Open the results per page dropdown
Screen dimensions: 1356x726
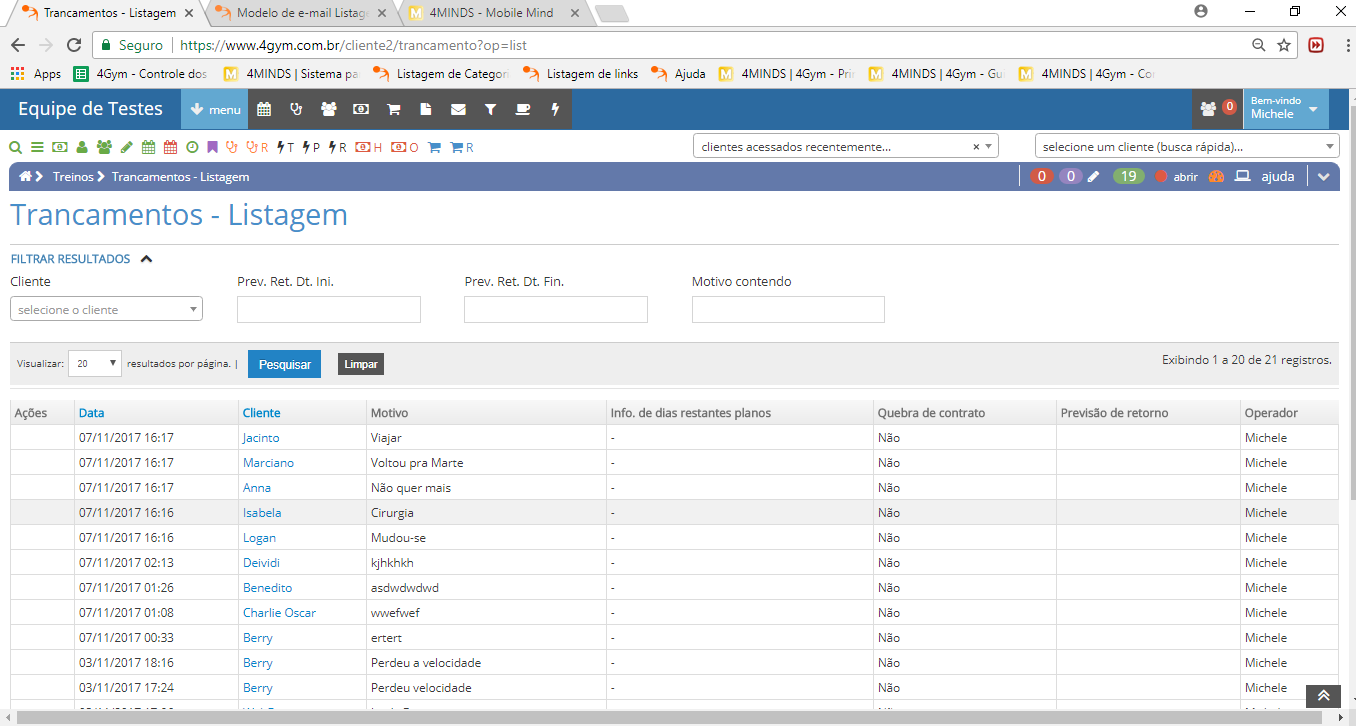95,364
